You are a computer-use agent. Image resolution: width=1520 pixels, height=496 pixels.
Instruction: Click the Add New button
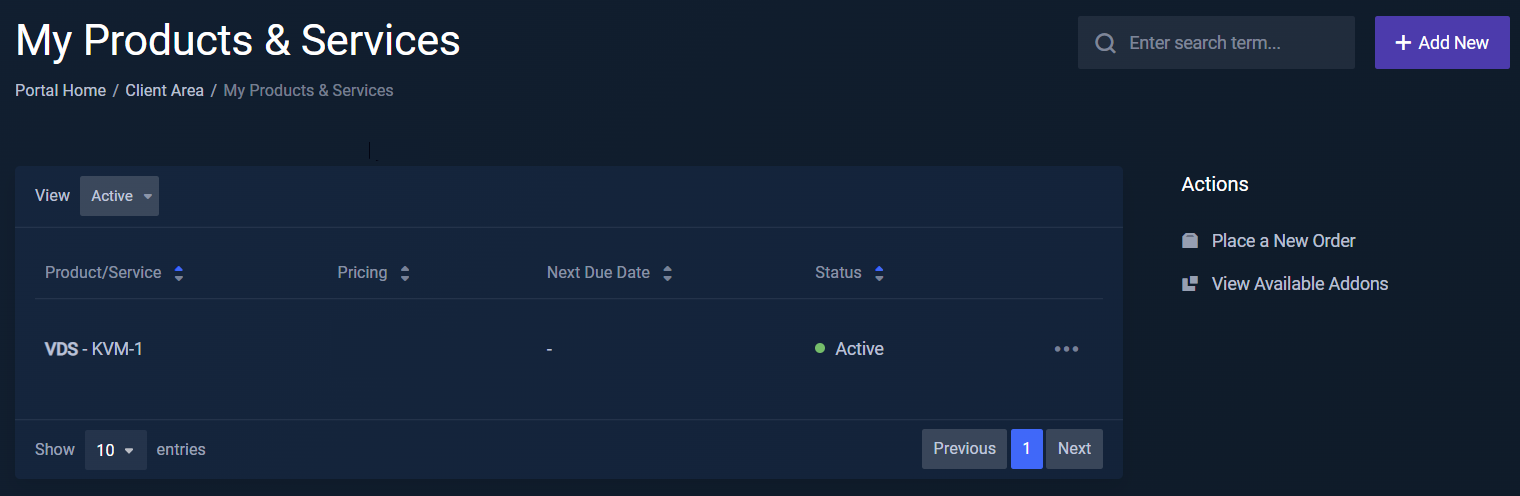pyautogui.click(x=1442, y=43)
